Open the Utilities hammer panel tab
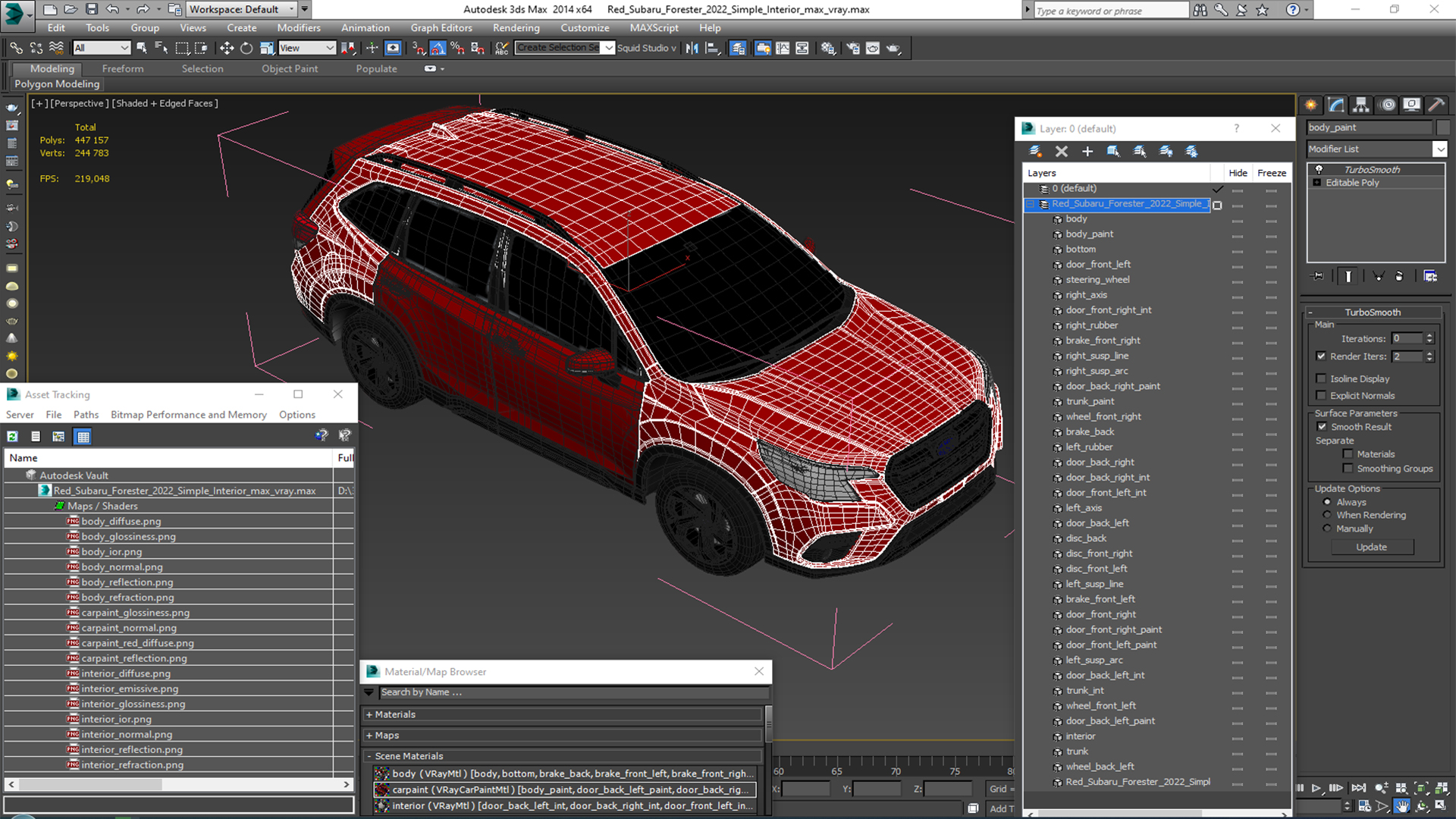Image resolution: width=1456 pixels, height=819 pixels. pyautogui.click(x=1436, y=105)
